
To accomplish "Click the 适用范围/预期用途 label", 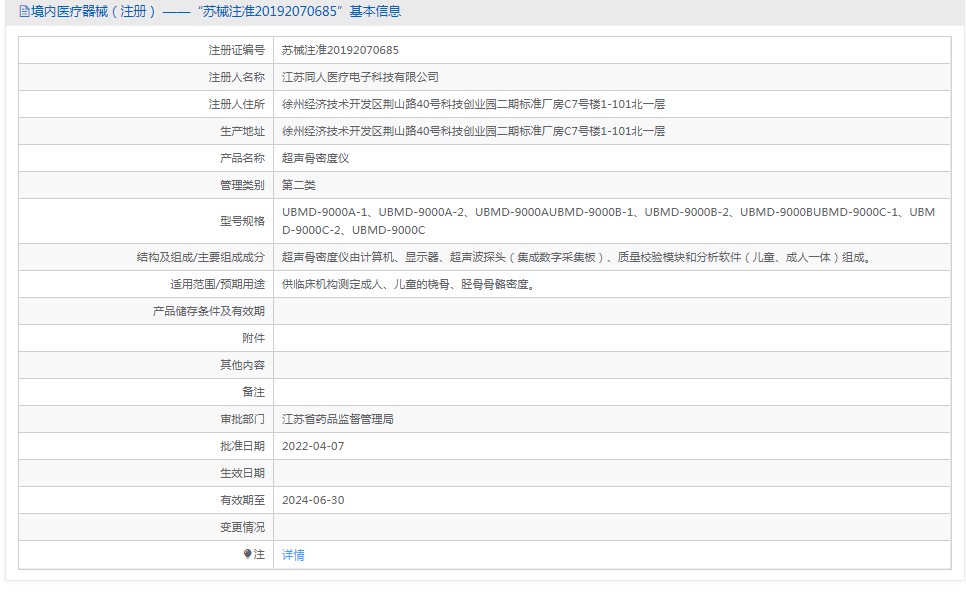I will (217, 285).
